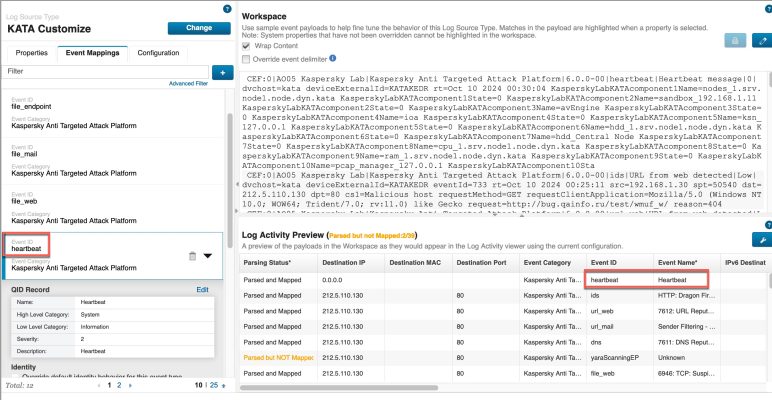
Task: Click the Log Activity Preview horizontal scrollbar
Action: [x=339, y=388]
